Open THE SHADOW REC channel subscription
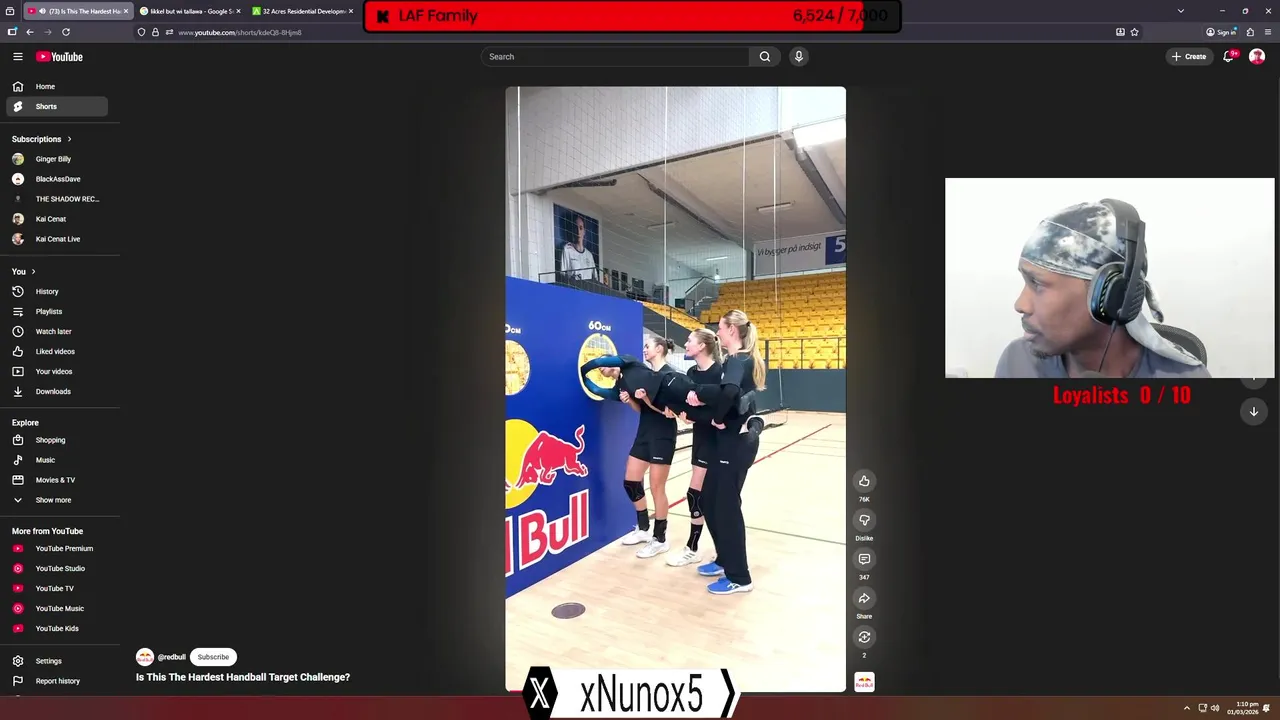The image size is (1280, 720). pyautogui.click(x=57, y=199)
